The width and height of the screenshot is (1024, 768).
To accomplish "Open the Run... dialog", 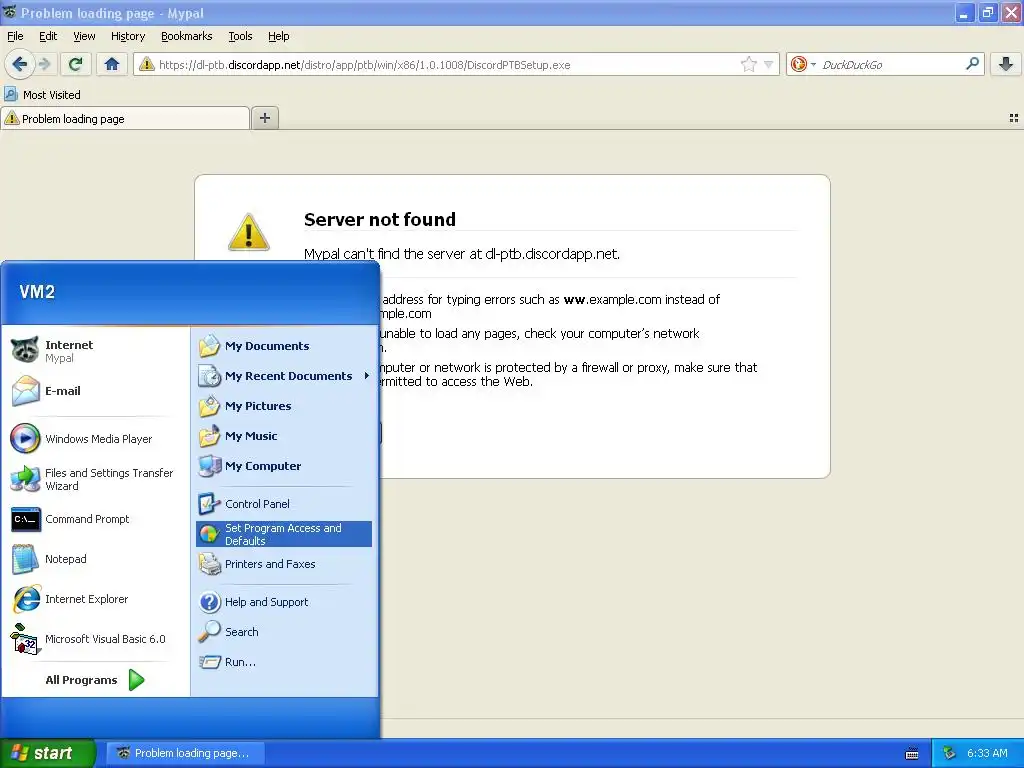I will point(284,662).
